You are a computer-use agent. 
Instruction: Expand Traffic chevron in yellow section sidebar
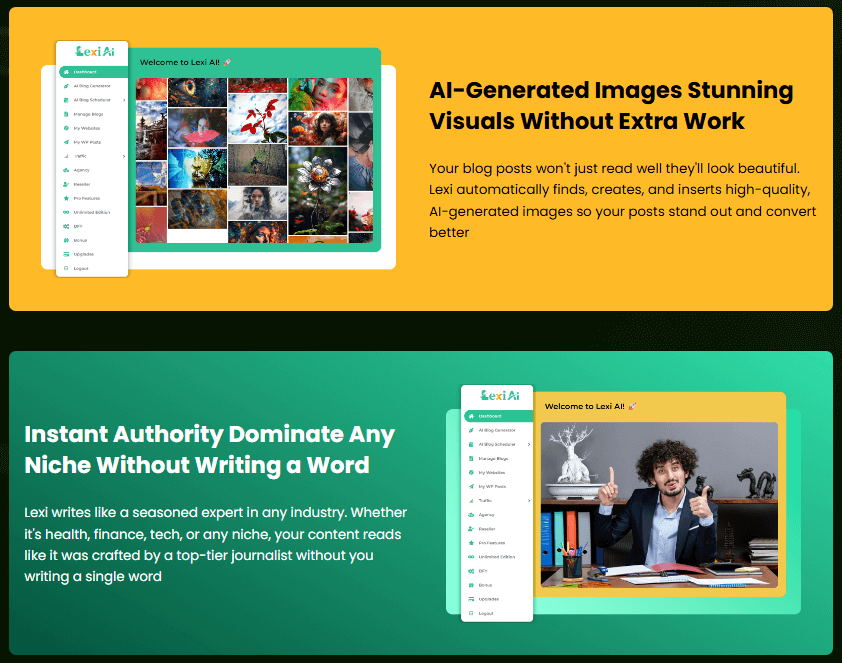(x=124, y=156)
